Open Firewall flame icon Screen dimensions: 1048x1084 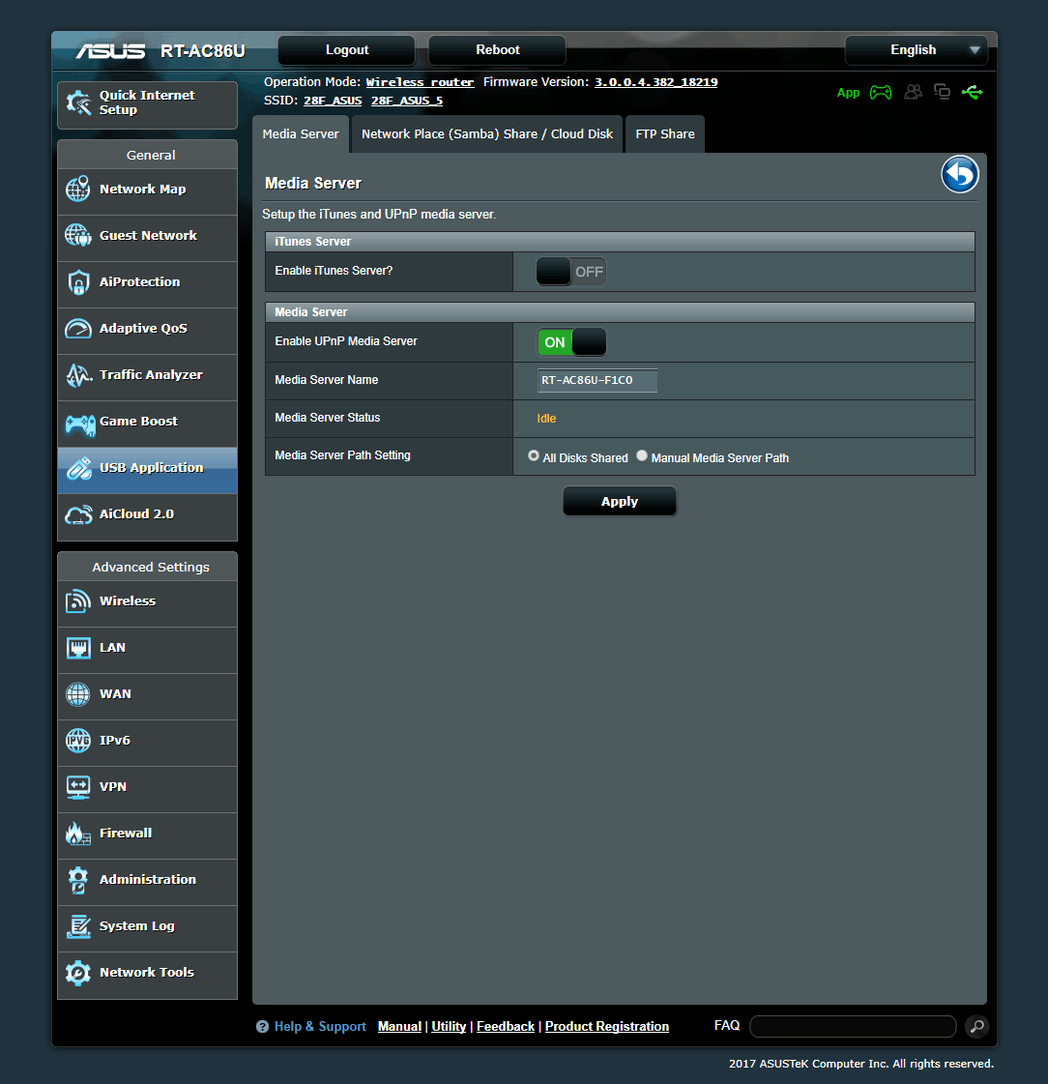tap(78, 834)
